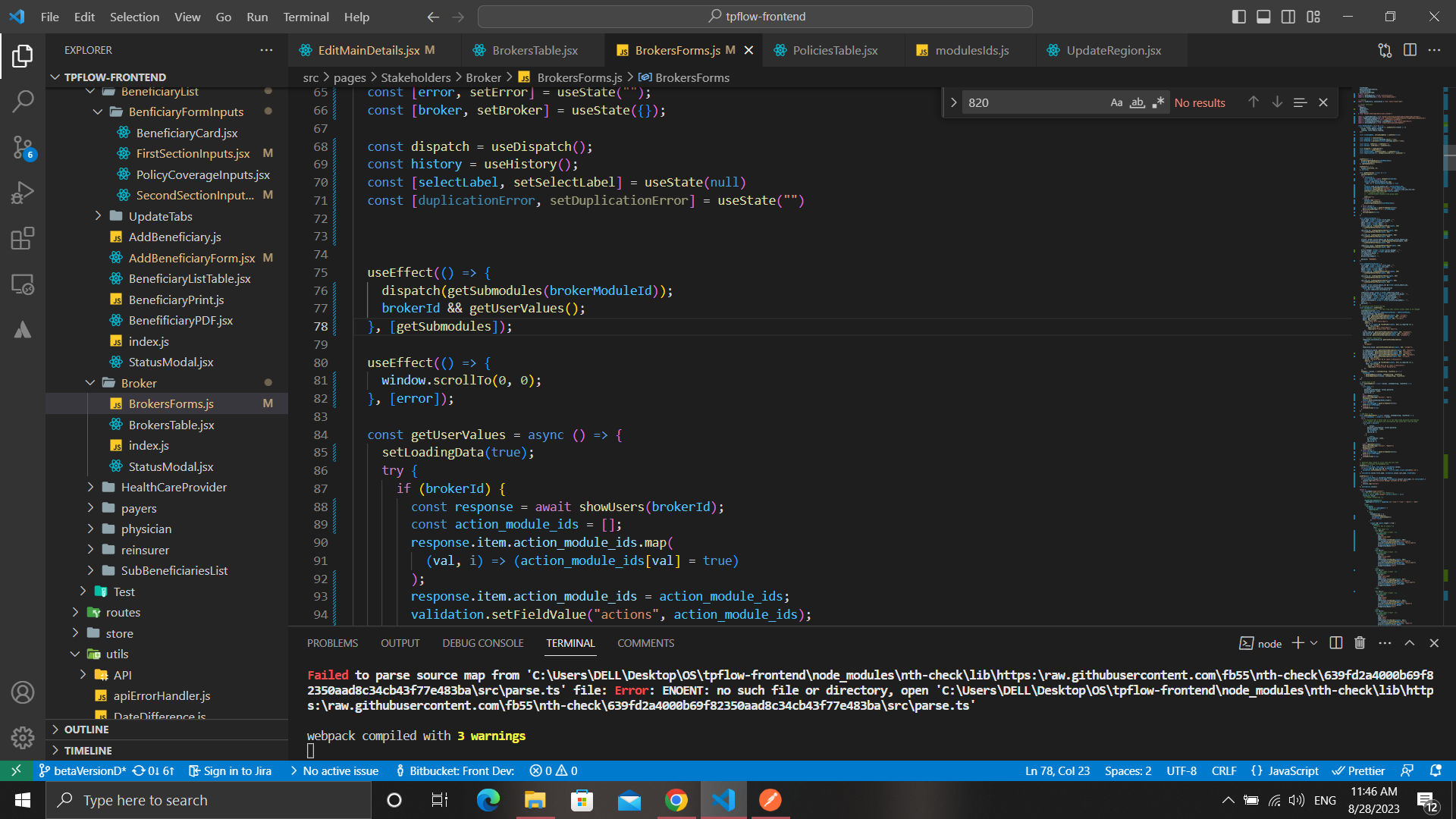Screen dimensions: 1456x819
Task: Kill terminal with trash icon
Action: (x=1360, y=643)
